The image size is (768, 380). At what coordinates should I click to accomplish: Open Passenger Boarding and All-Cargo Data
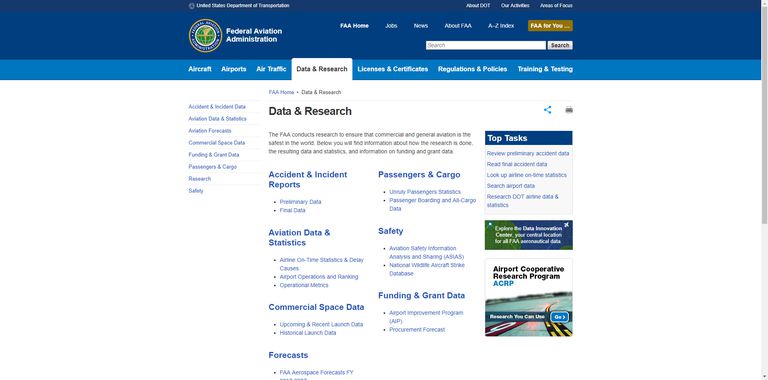tap(432, 205)
